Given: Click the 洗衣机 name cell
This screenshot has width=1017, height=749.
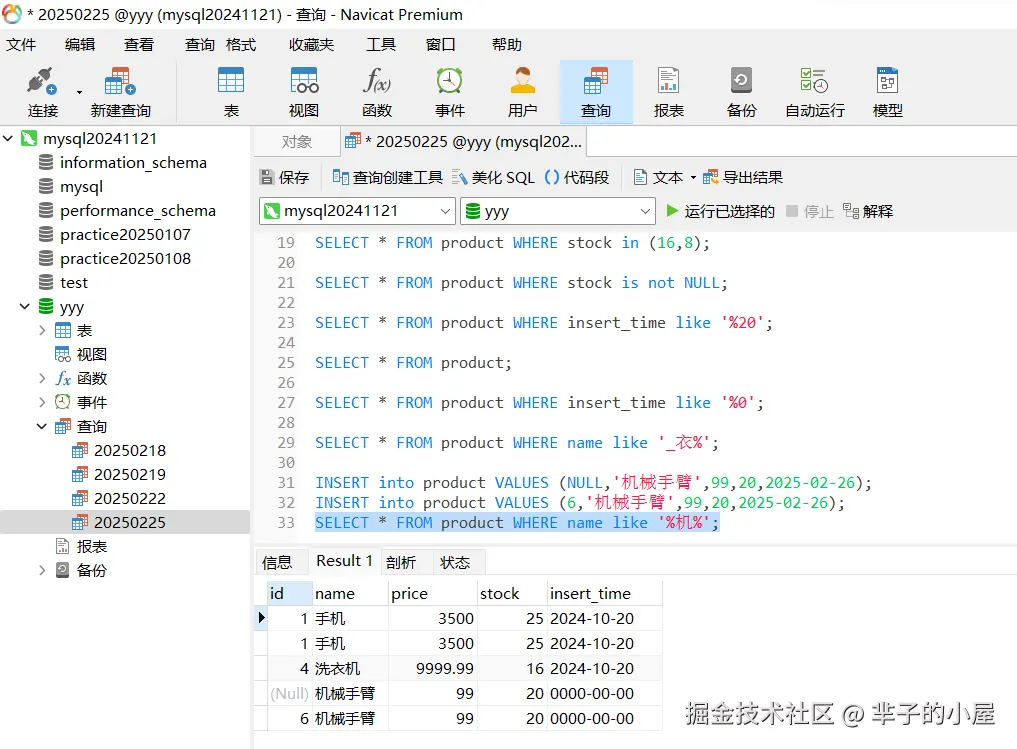Looking at the screenshot, I should pyautogui.click(x=350, y=669).
